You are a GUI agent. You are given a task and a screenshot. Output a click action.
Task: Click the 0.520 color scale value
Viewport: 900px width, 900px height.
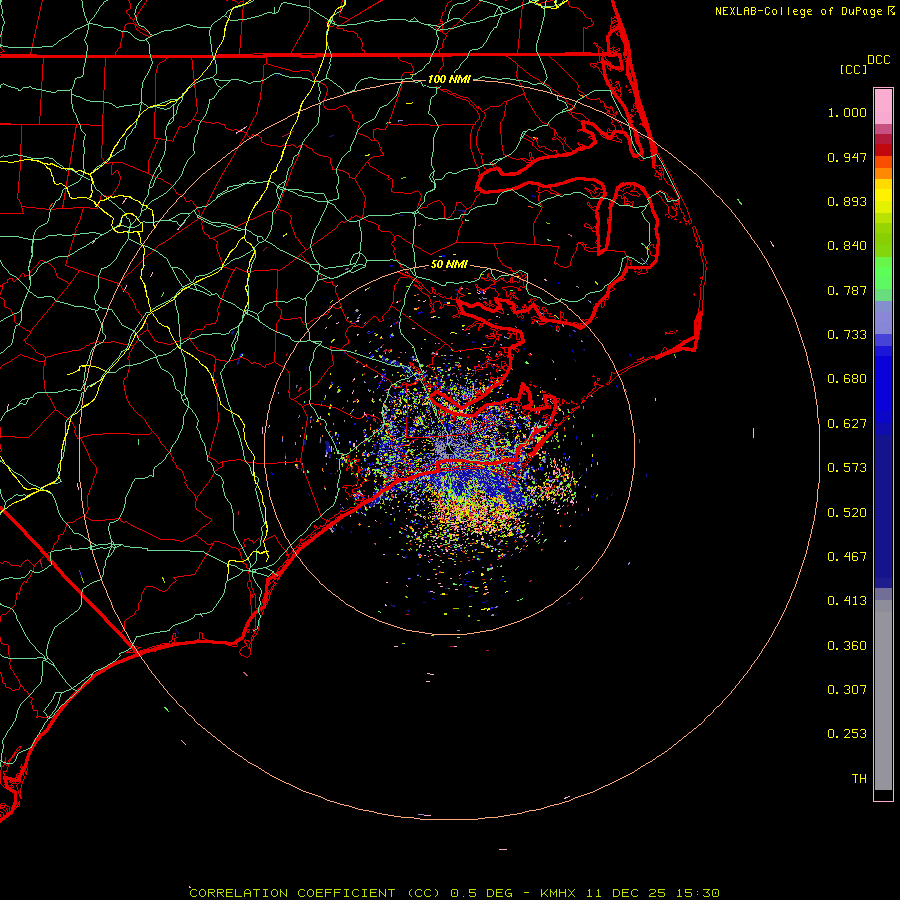[847, 513]
